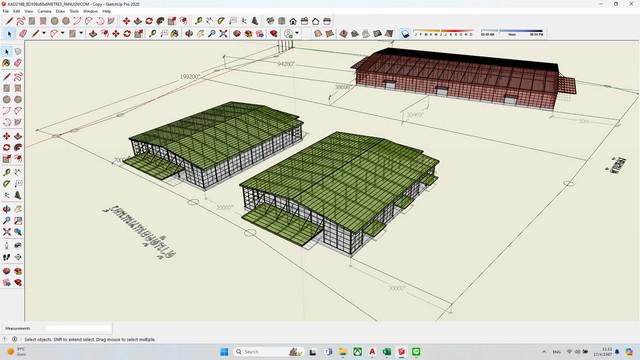
Task: Open the Window menu
Action: (x=90, y=11)
